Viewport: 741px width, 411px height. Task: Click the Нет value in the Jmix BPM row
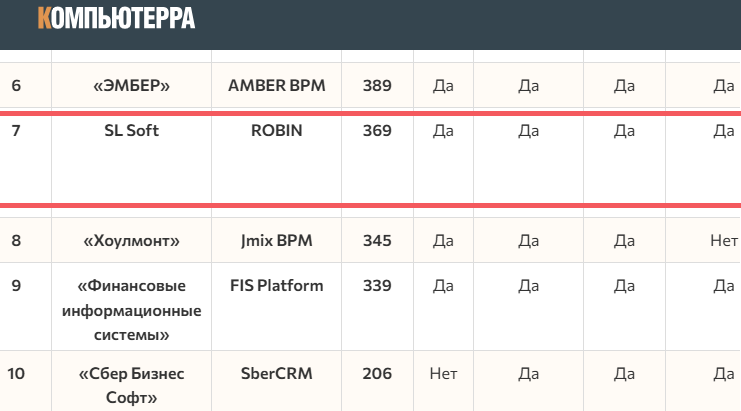[723, 241]
